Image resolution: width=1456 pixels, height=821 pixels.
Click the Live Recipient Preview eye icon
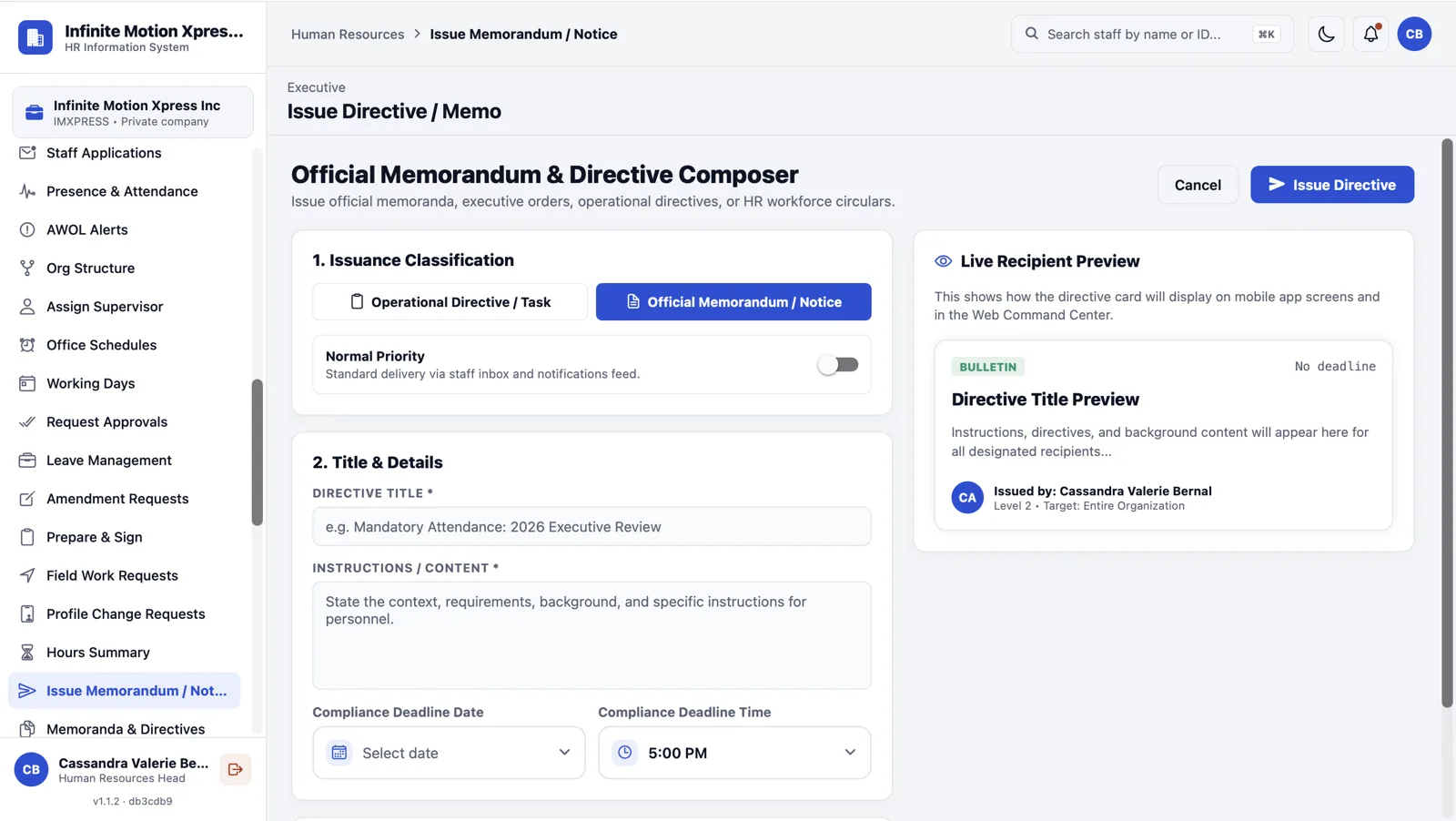944,261
